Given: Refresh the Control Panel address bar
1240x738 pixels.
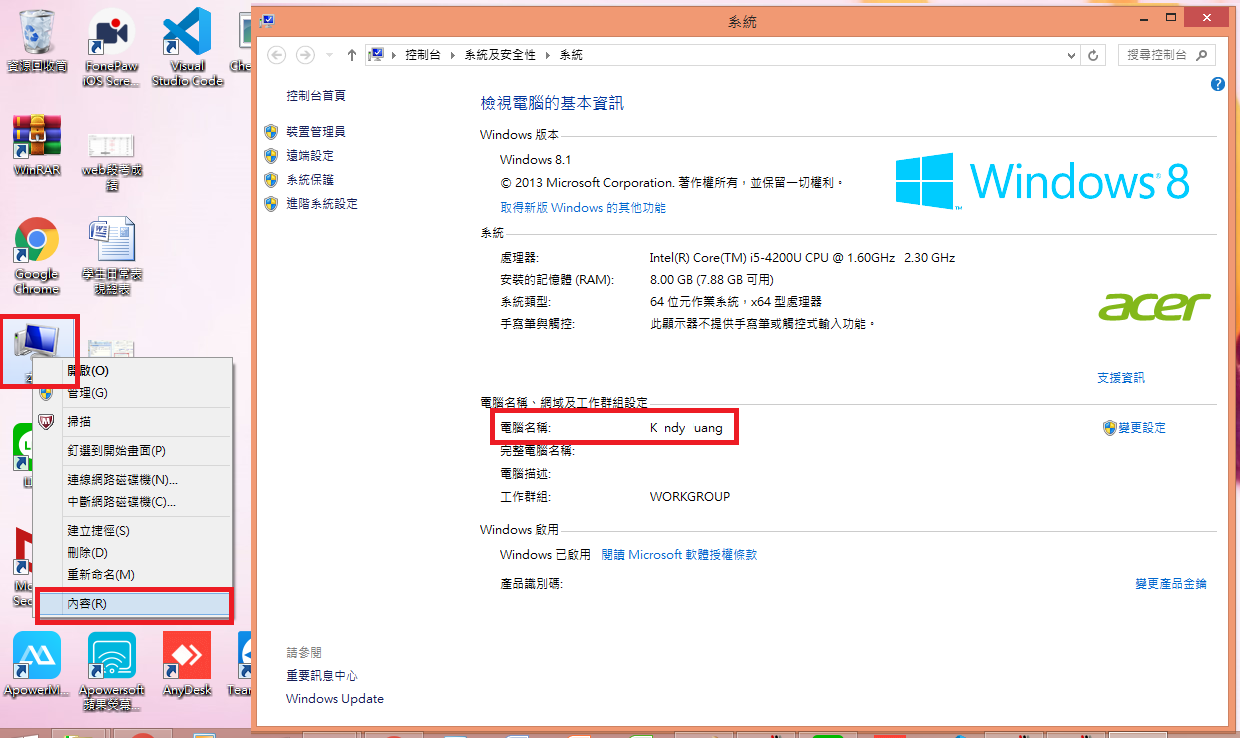Looking at the screenshot, I should (1094, 55).
